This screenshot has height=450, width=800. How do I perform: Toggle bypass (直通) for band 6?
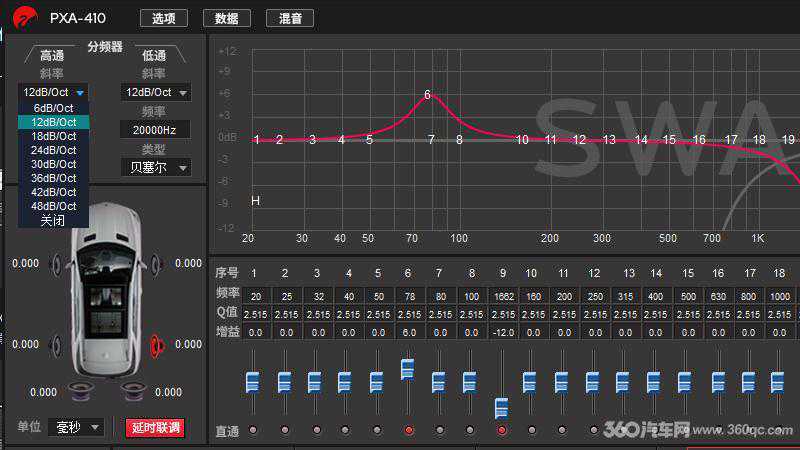[408, 431]
